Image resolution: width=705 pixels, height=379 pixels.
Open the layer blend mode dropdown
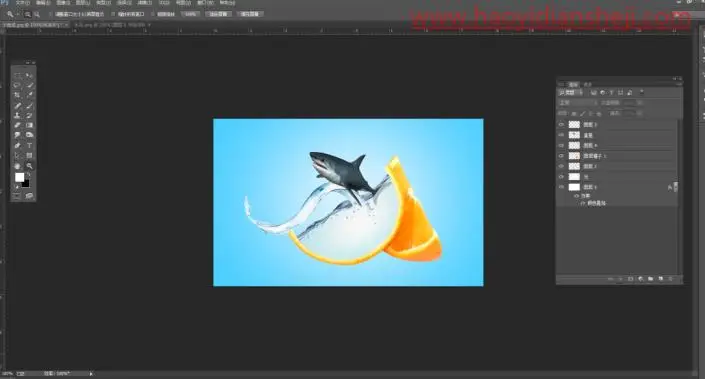578,103
